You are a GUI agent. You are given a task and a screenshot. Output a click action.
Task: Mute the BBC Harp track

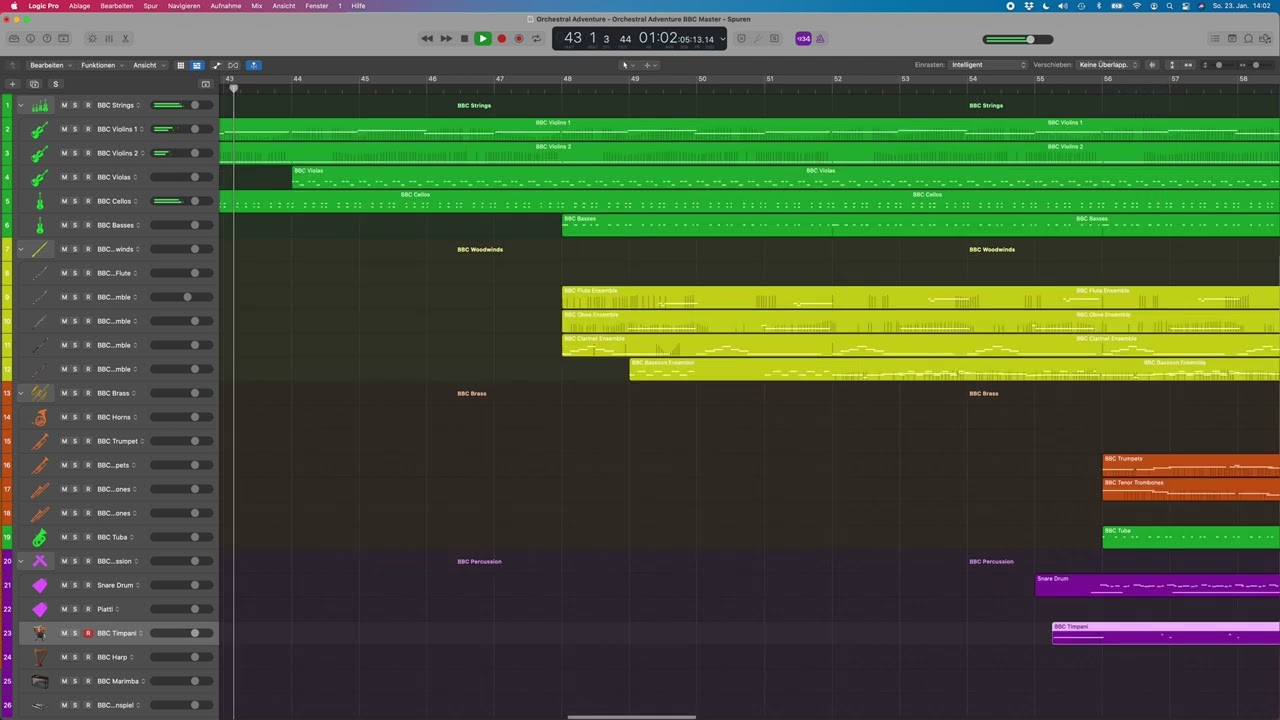(64, 657)
